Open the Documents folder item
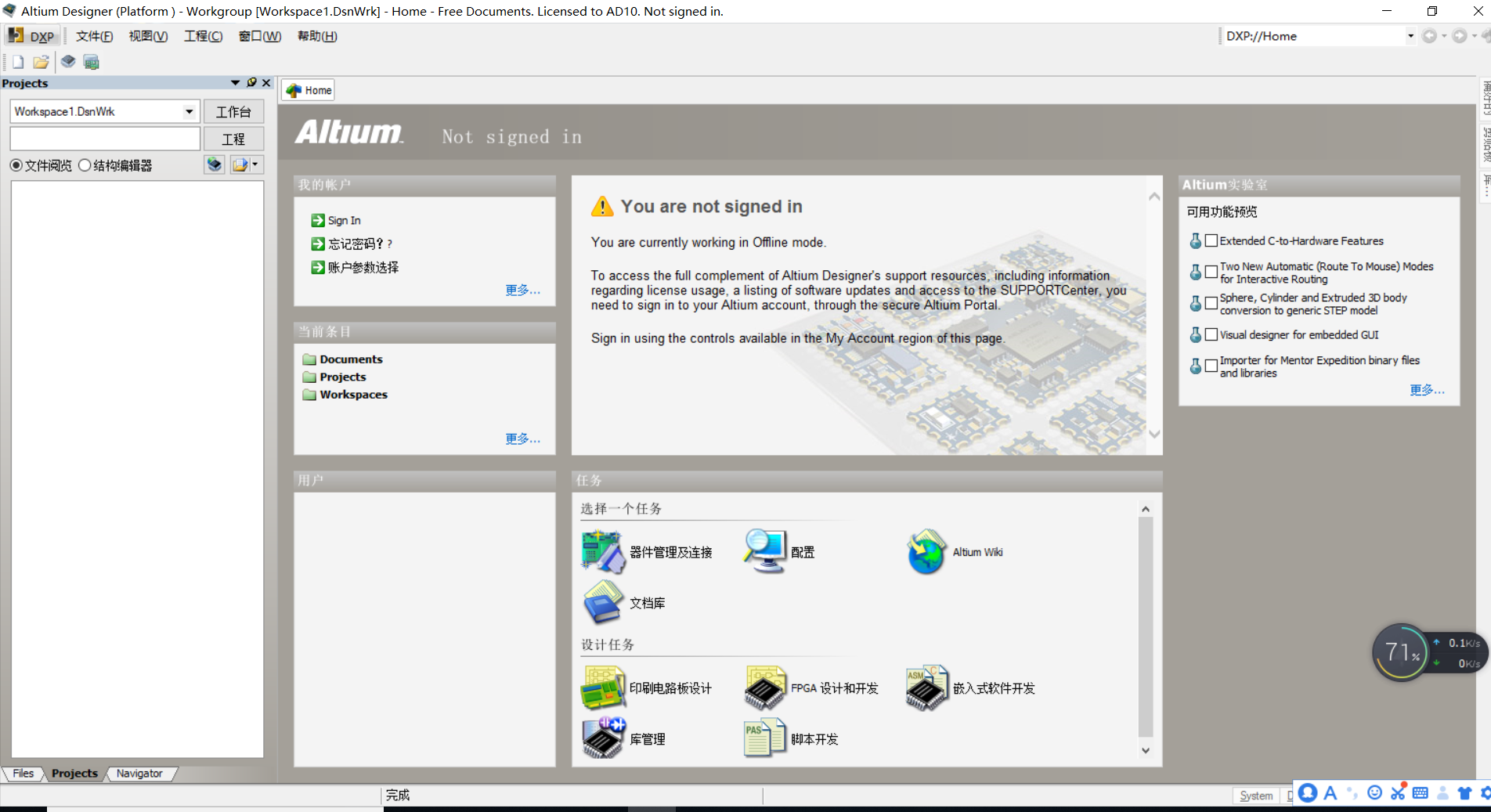 pos(351,359)
